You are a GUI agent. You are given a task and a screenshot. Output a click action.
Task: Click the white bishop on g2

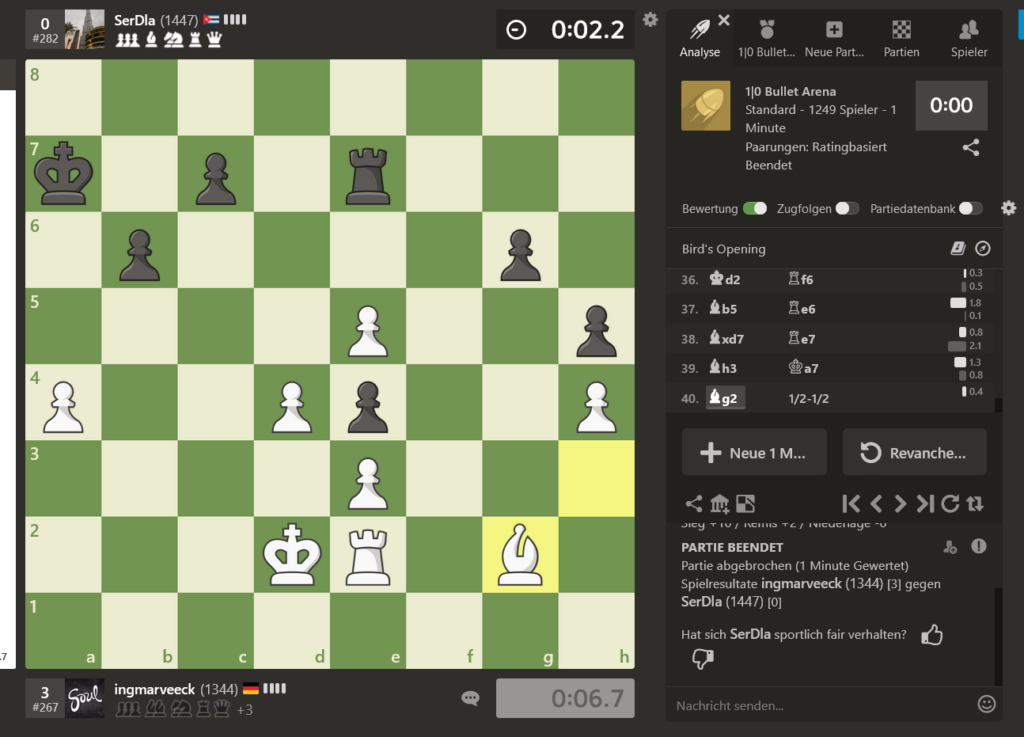pyautogui.click(x=520, y=555)
